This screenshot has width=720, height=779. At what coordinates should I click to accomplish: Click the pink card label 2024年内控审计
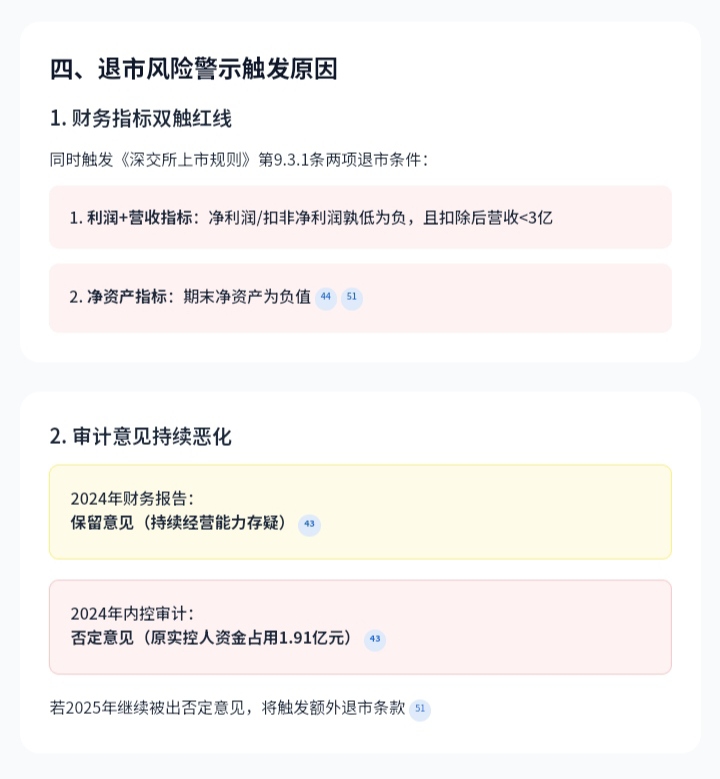(132, 613)
